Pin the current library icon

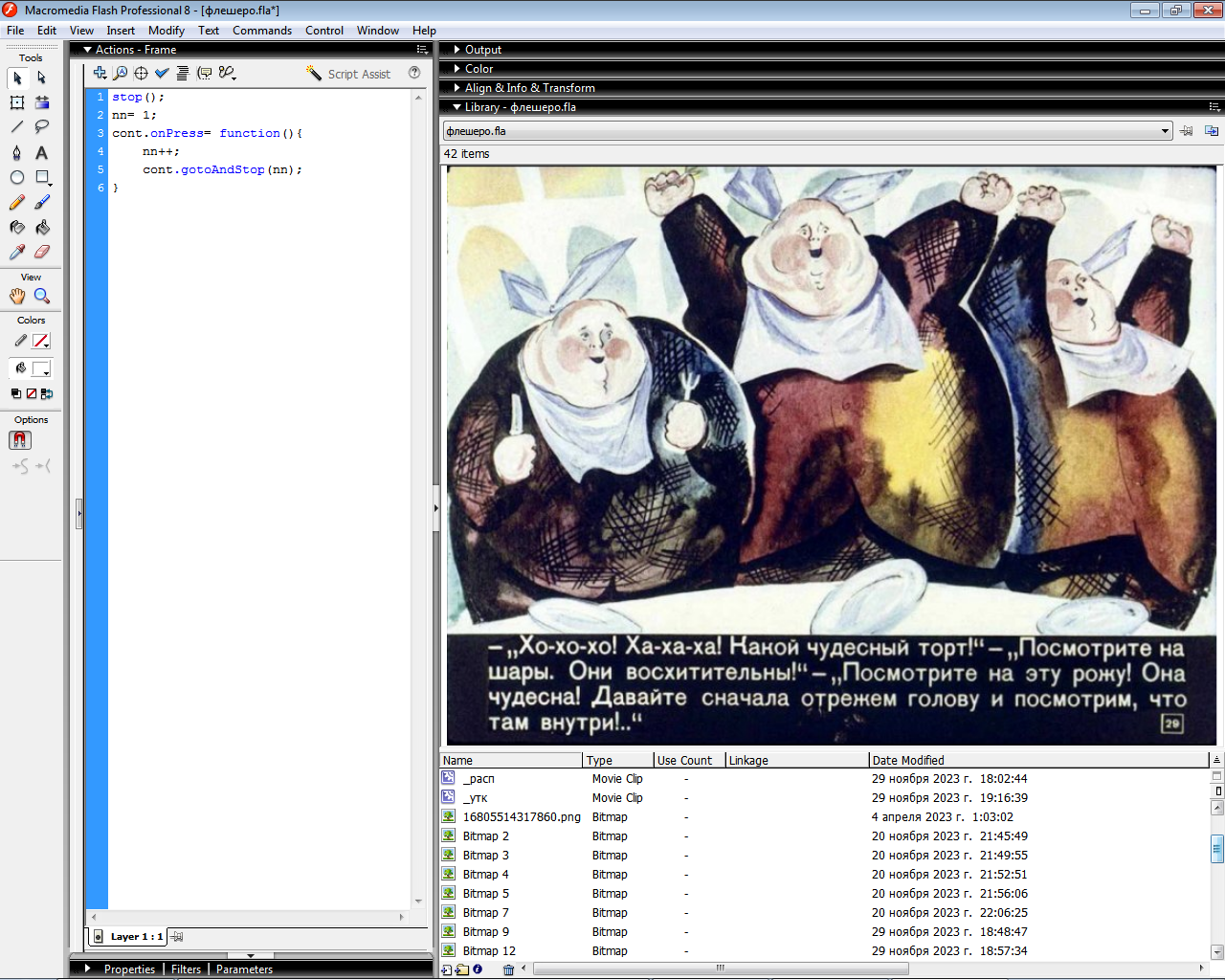tap(1187, 131)
